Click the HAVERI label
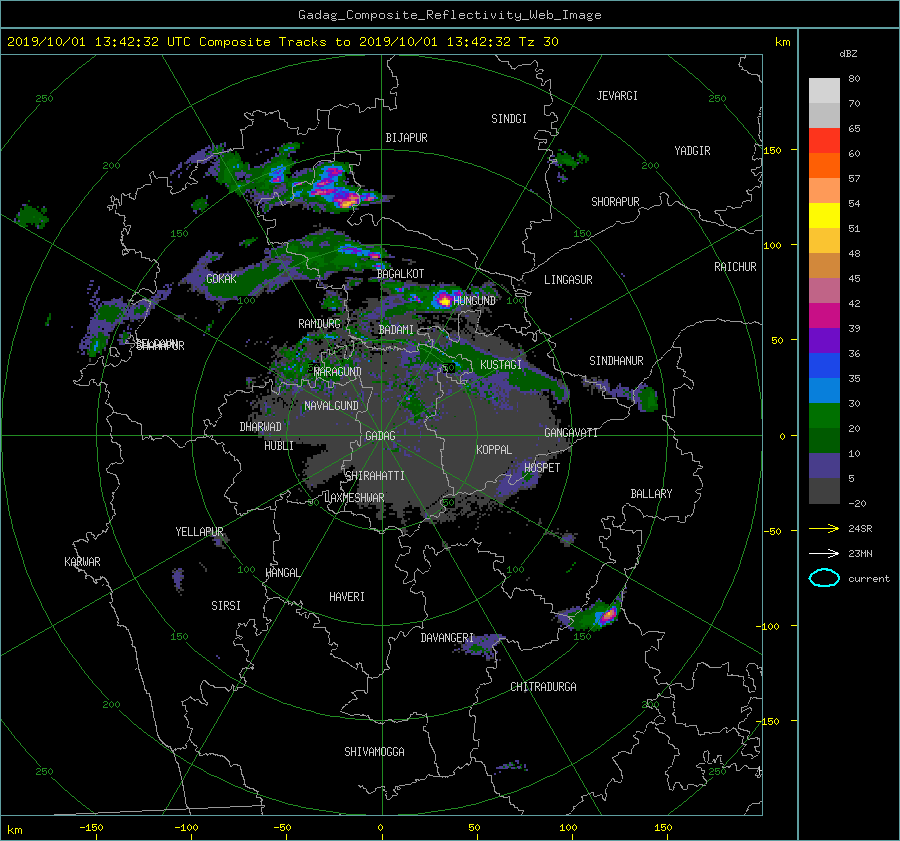The height and width of the screenshot is (841, 900). (347, 597)
